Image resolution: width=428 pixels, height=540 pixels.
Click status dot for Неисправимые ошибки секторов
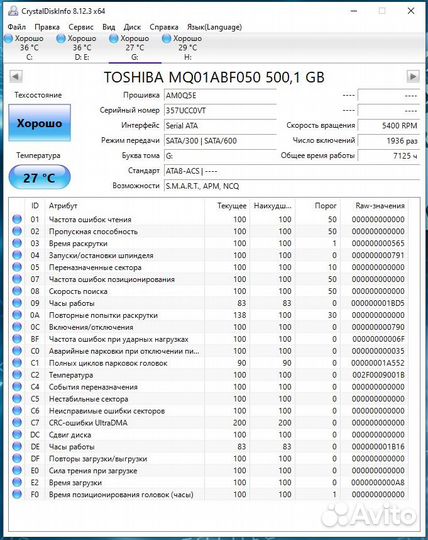[17, 411]
